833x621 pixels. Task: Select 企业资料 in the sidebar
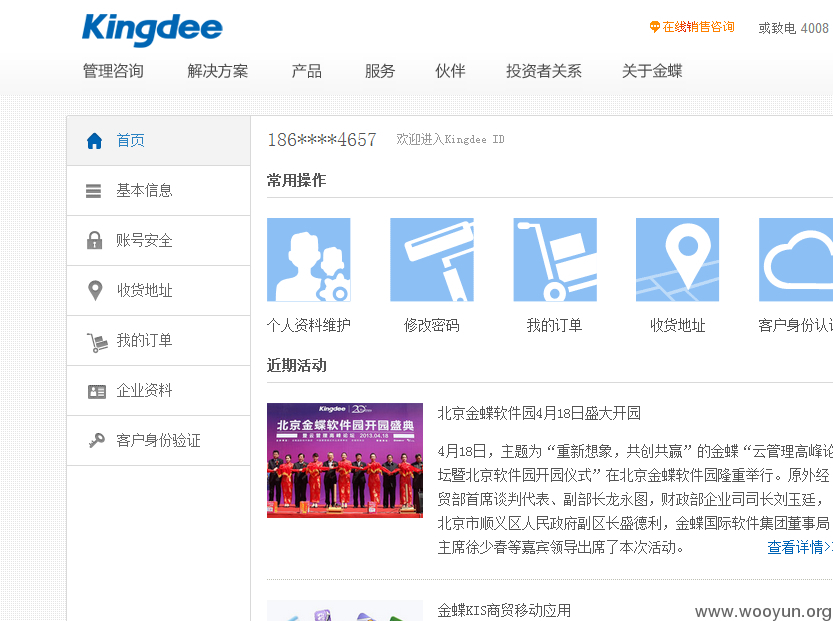click(158, 390)
